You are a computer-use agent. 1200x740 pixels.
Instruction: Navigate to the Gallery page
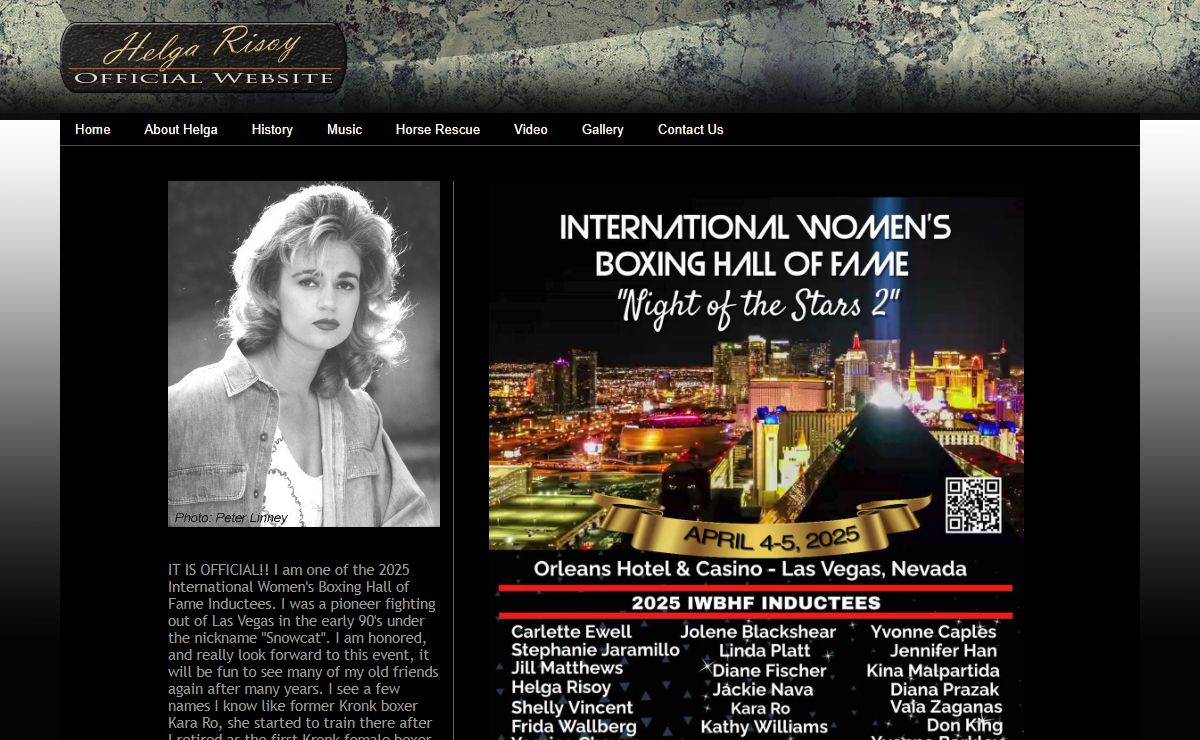point(603,130)
